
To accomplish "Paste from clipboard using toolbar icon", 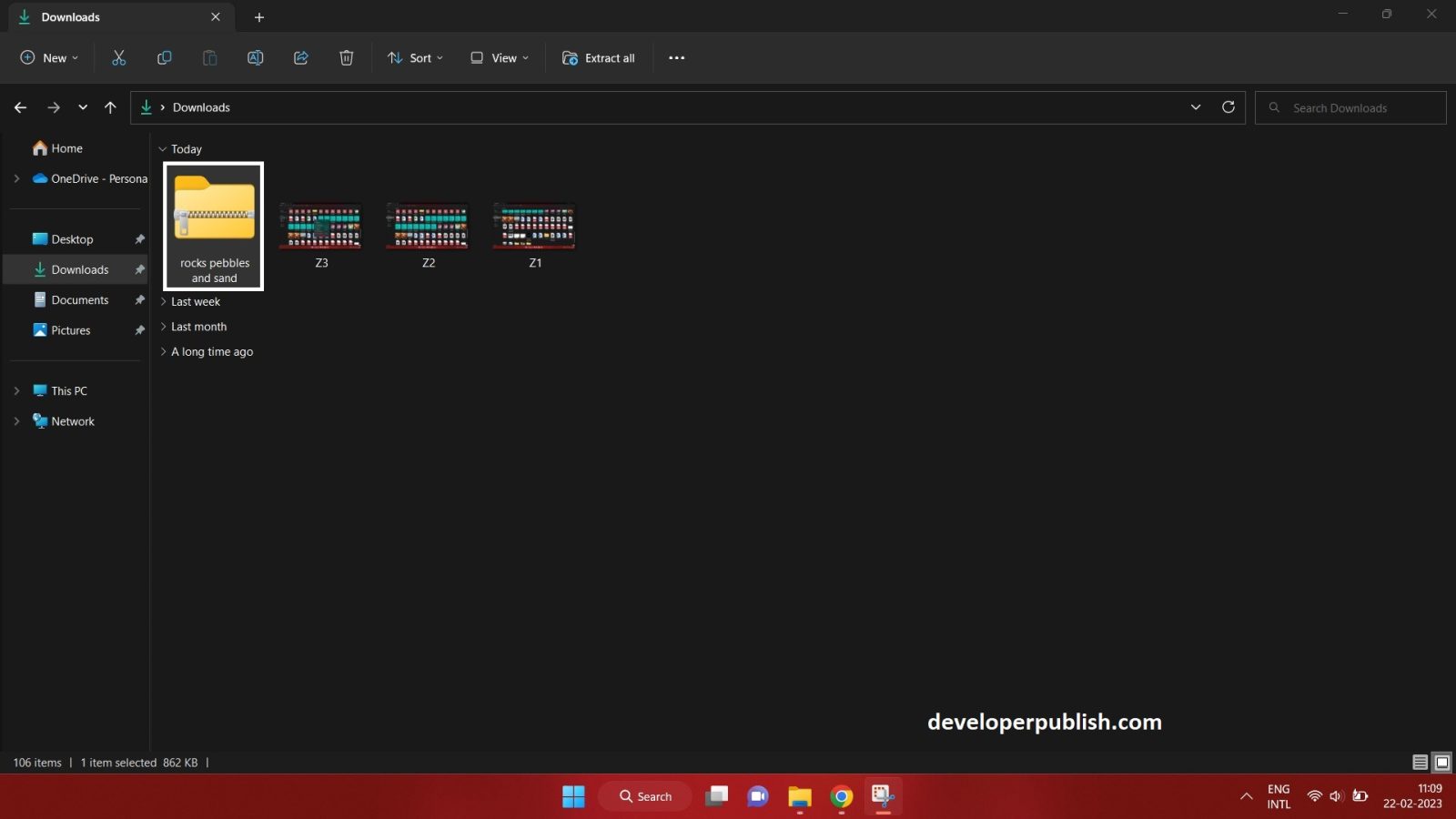I will 209,57.
